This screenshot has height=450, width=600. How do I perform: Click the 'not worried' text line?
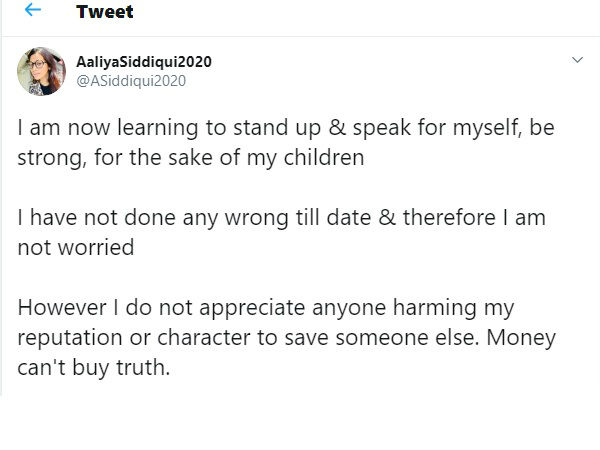[x=76, y=248]
